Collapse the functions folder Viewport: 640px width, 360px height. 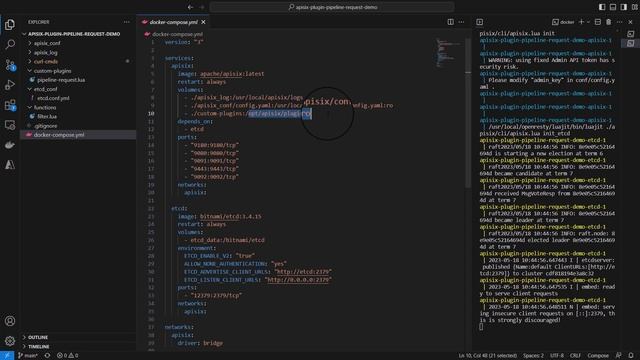tap(45, 107)
